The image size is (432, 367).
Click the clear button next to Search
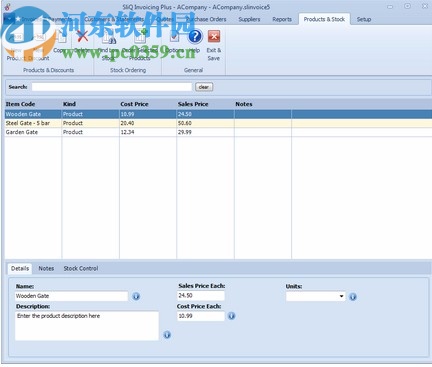[204, 87]
